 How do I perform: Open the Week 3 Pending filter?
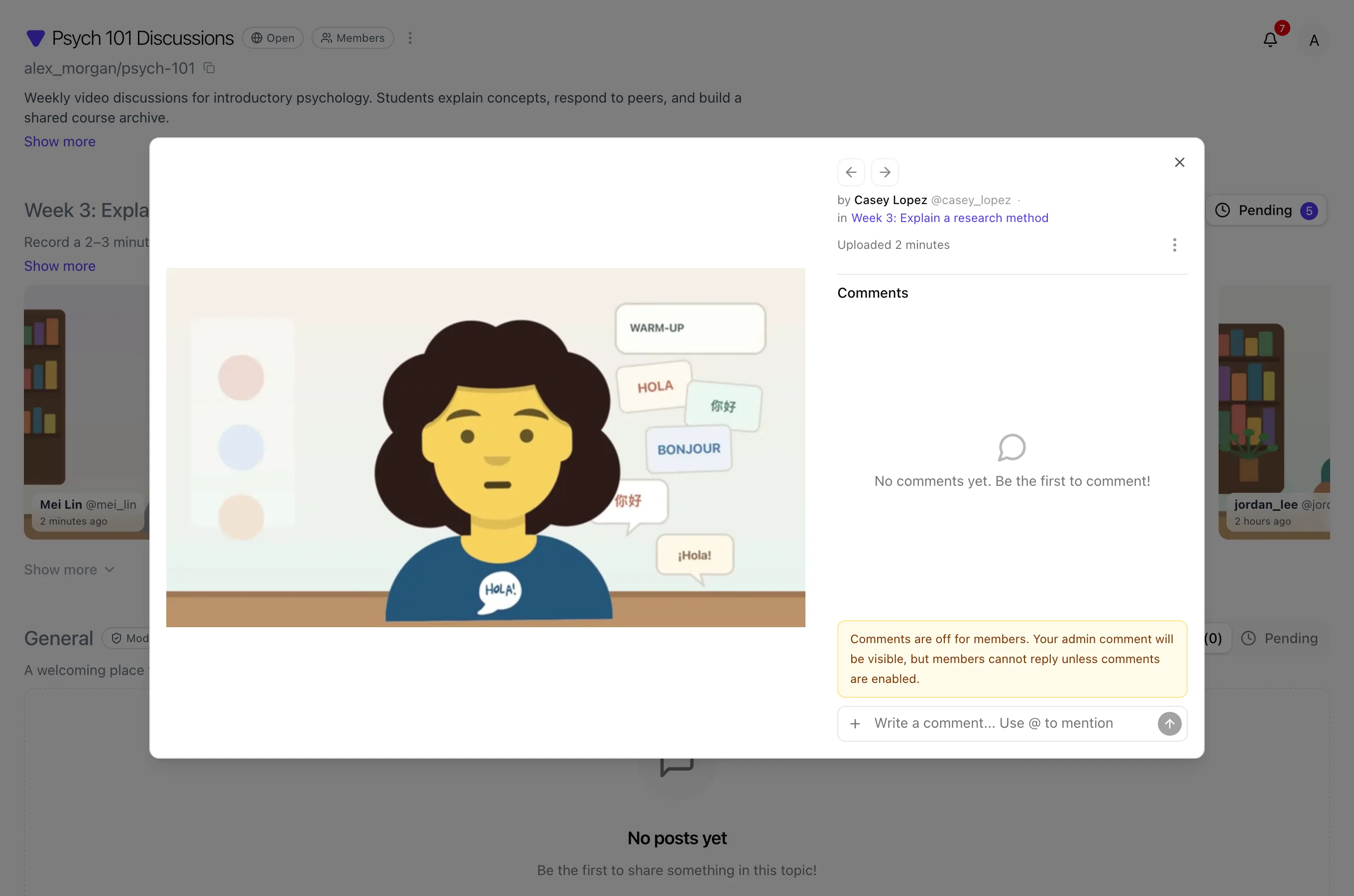[1266, 210]
